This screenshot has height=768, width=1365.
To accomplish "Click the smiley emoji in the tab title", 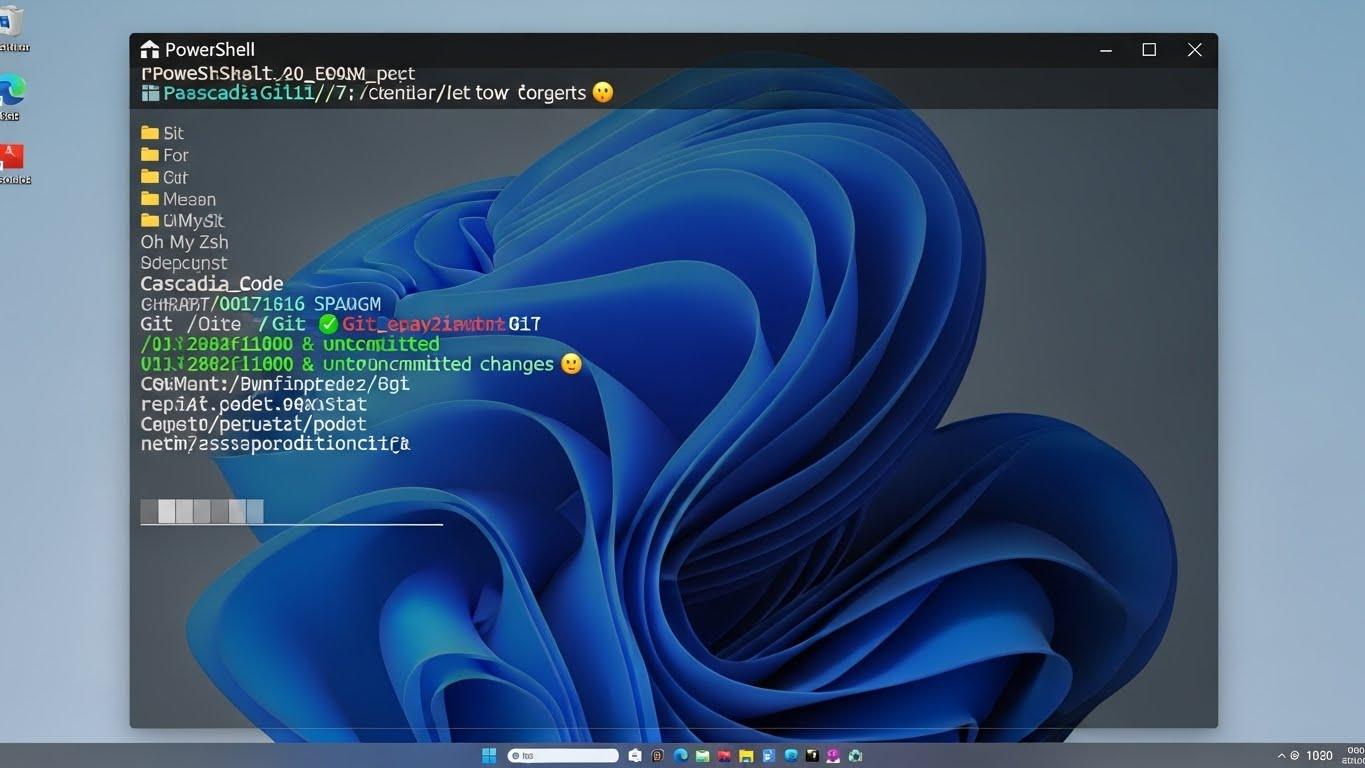I will 602,92.
